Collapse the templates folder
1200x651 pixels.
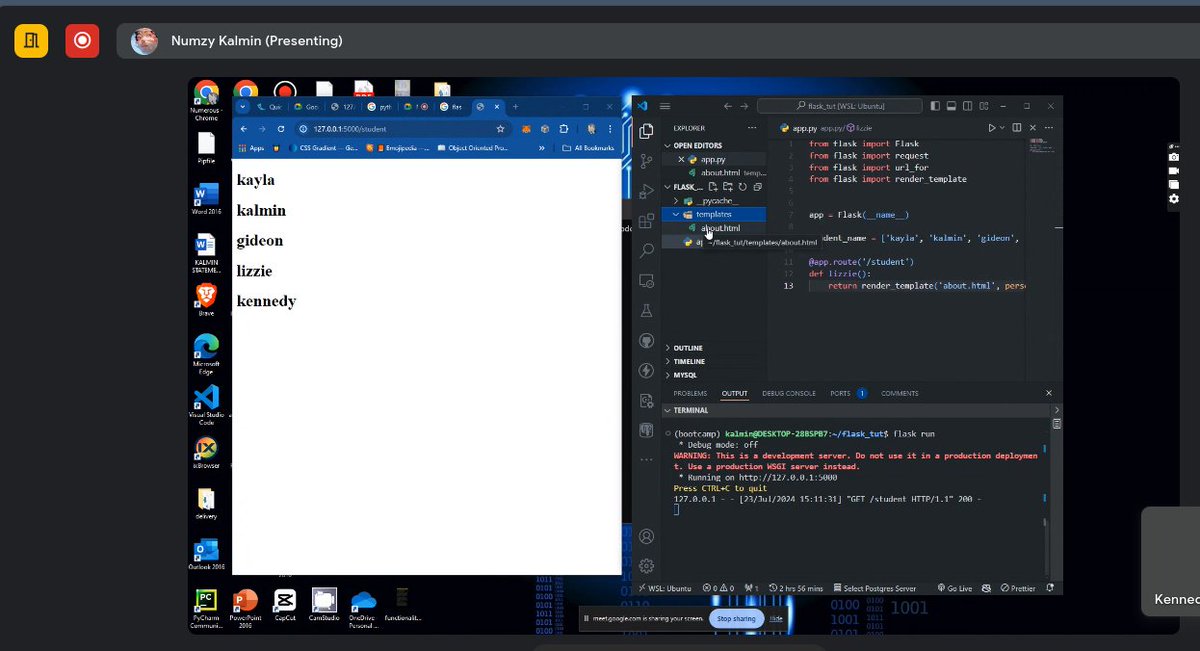tap(715, 214)
